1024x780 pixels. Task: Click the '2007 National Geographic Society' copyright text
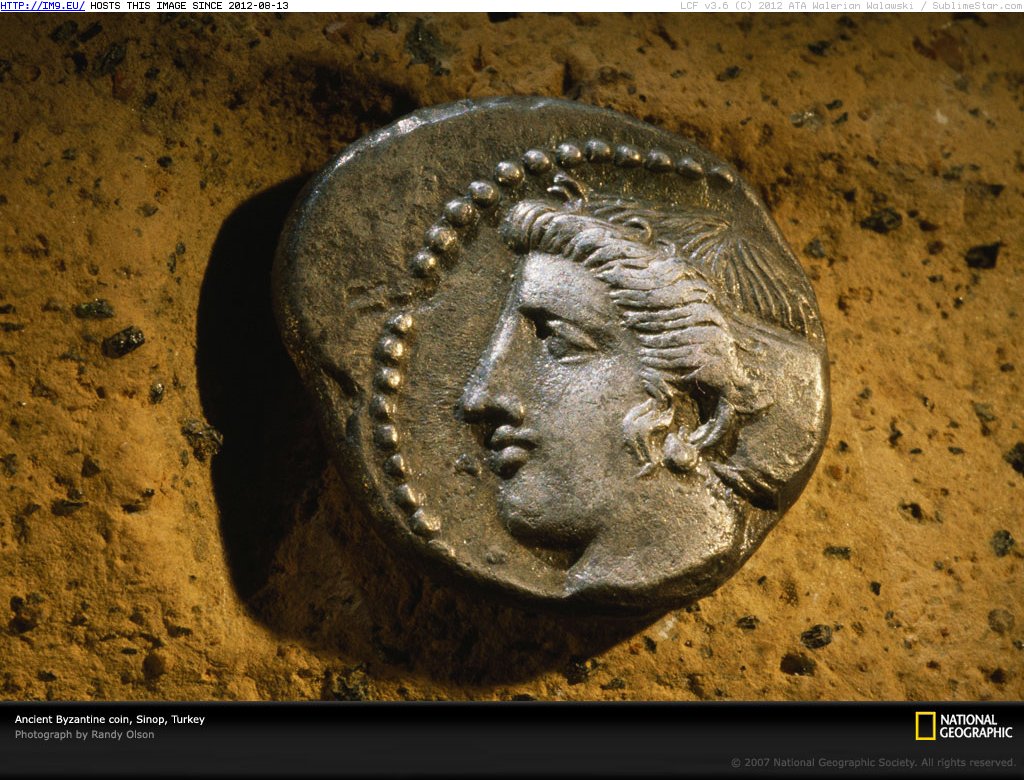873,762
